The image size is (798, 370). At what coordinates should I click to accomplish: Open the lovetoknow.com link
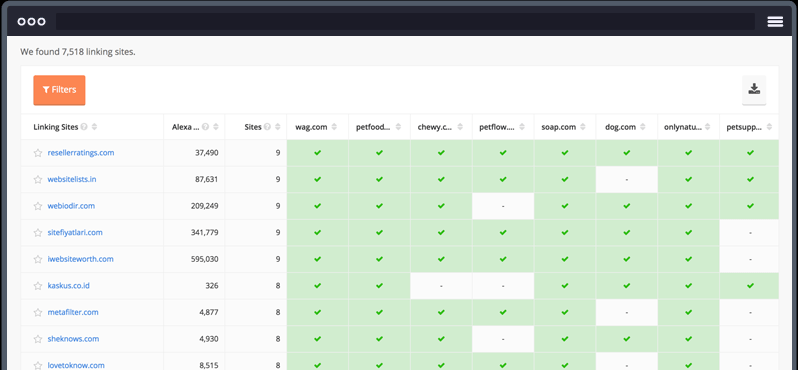tap(76, 365)
